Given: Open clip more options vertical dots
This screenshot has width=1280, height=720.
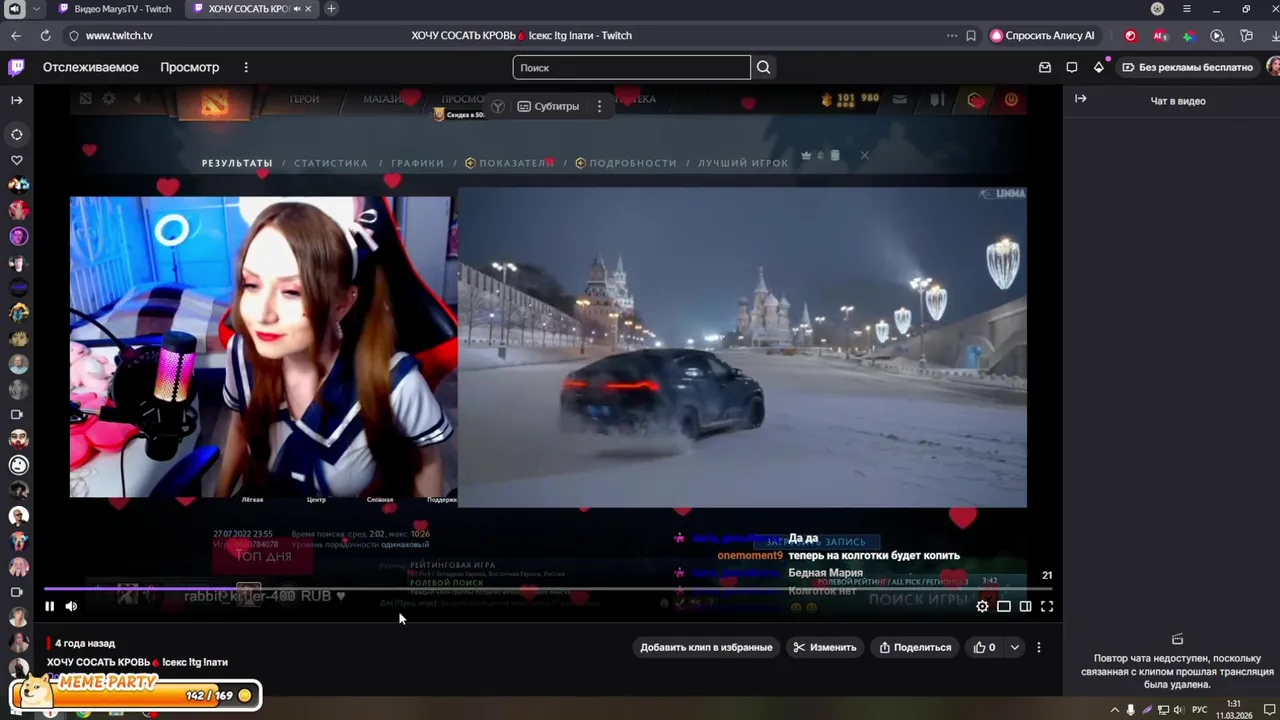Looking at the screenshot, I should click(1038, 647).
